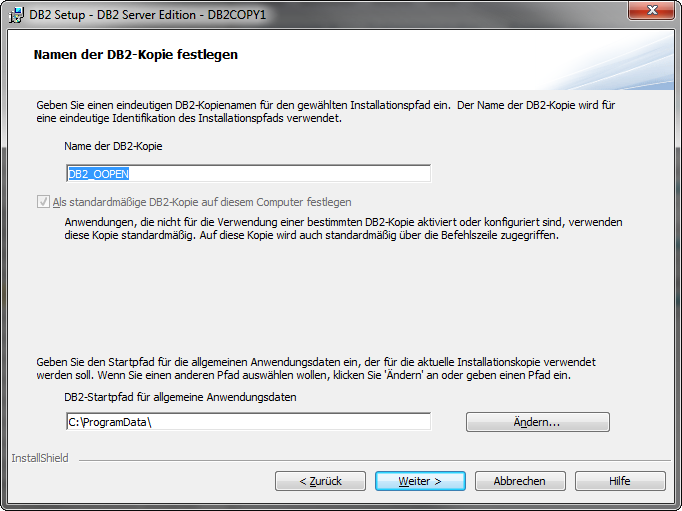
Task: Click the label 'Als standardmäßige DB2-Kopie auf diesem Computer festlegen'
Action: point(202,202)
